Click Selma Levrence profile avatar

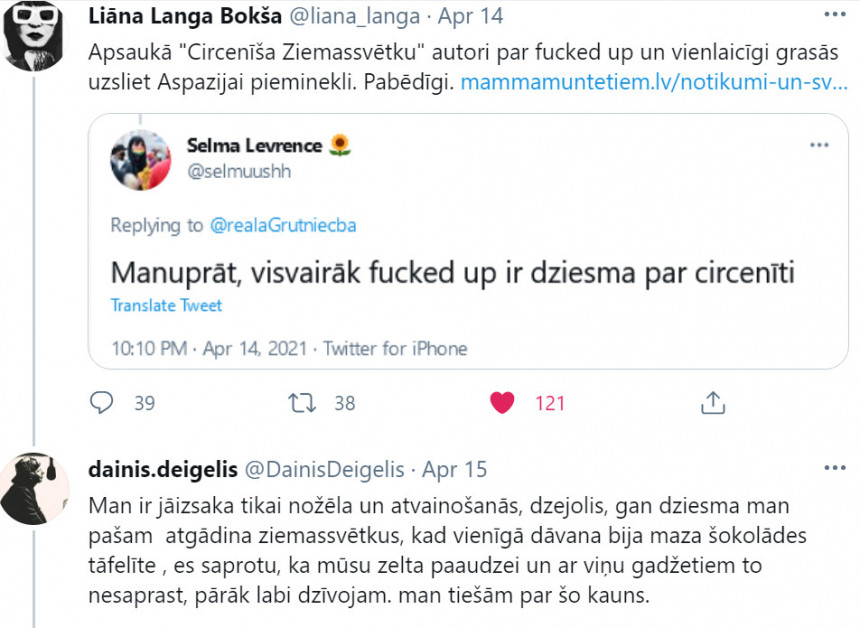141,158
